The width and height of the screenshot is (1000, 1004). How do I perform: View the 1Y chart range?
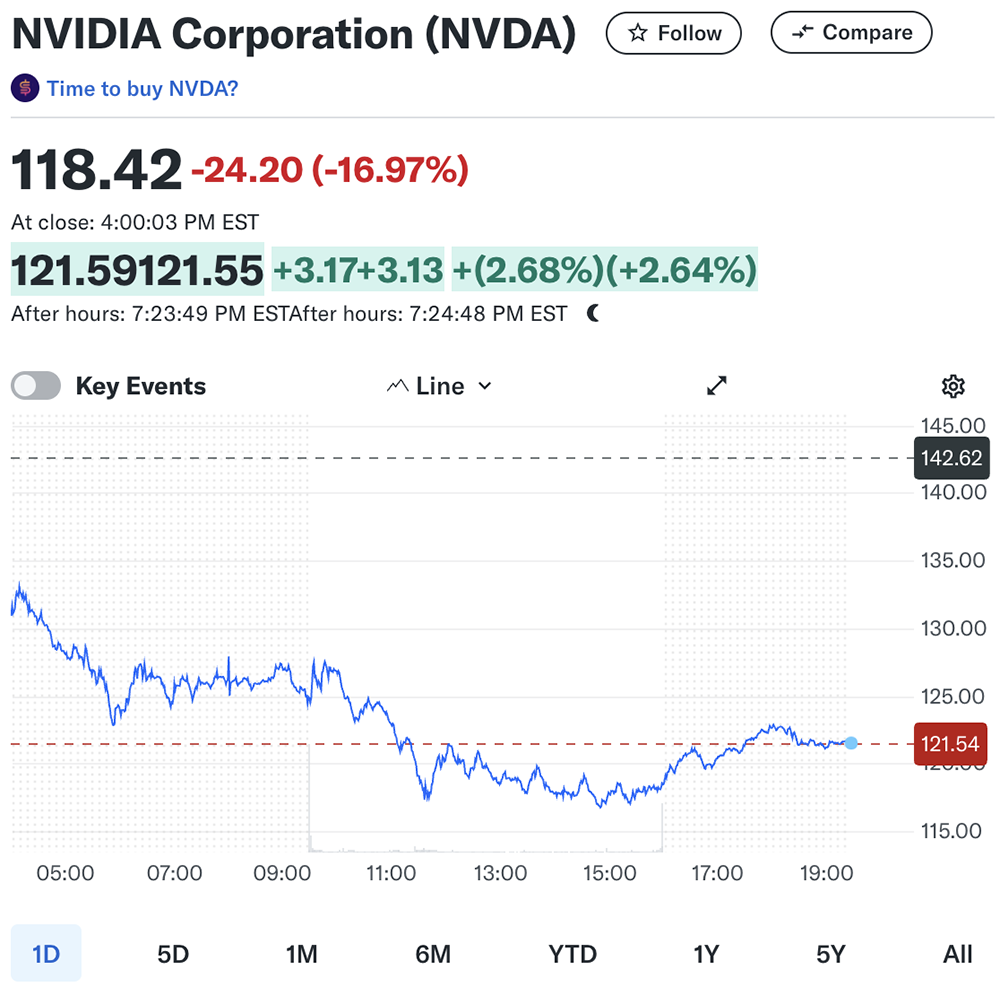point(706,954)
